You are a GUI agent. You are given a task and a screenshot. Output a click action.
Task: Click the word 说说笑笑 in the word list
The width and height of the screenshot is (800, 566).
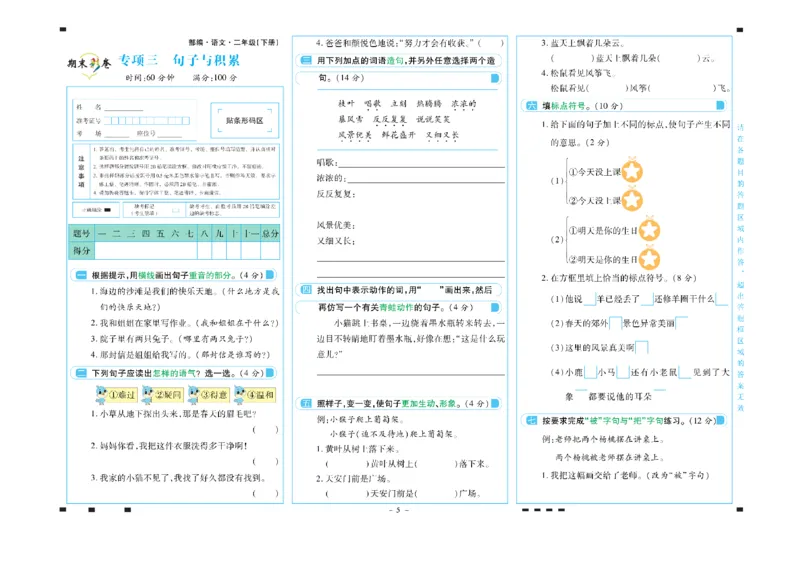(x=433, y=119)
